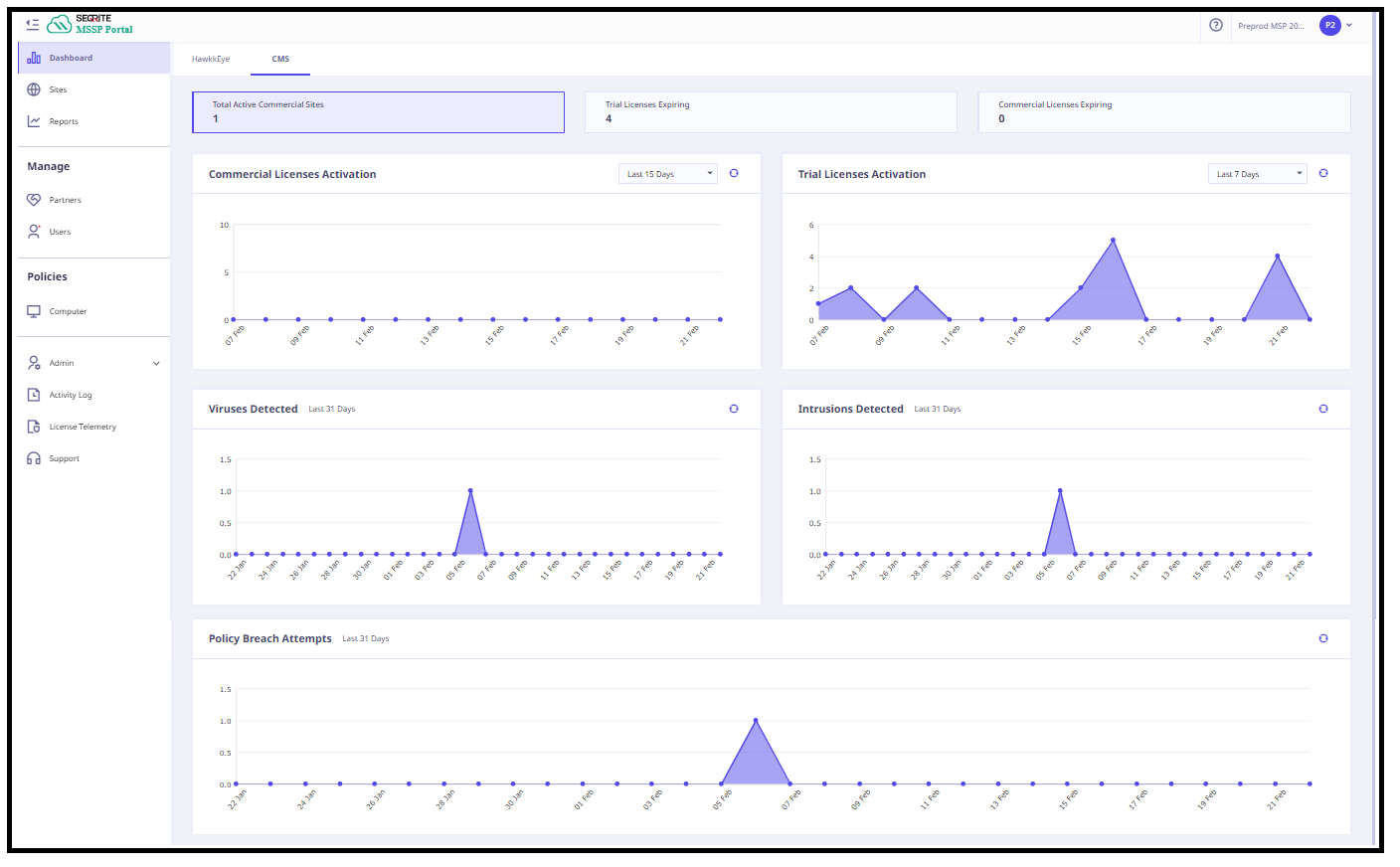The image size is (1400, 867).
Task: Select the Trial Licenses Expiring card
Action: (771, 112)
